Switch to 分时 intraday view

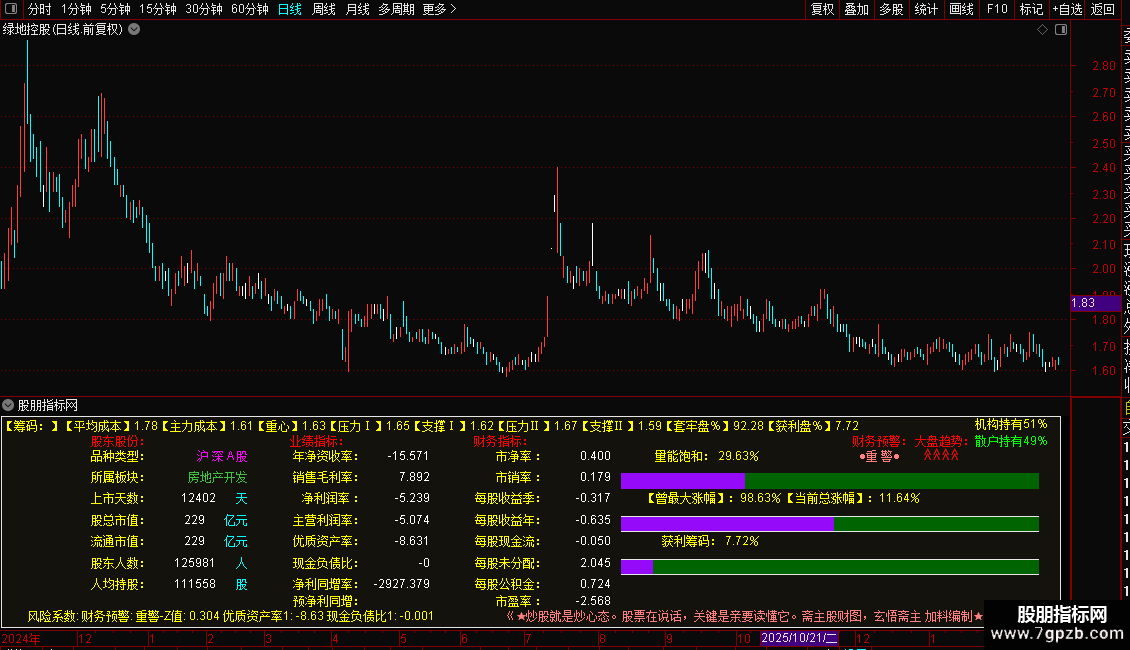tap(40, 9)
